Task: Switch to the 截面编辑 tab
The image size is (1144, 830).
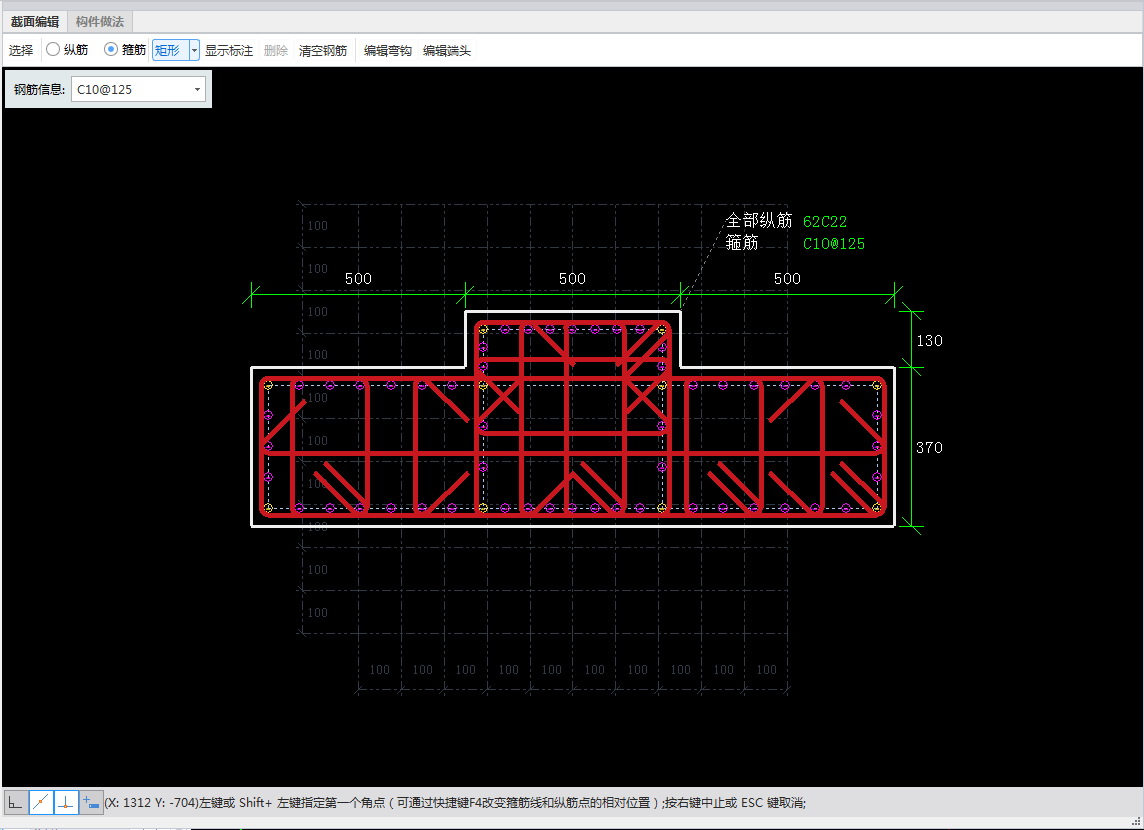Action: (35, 21)
